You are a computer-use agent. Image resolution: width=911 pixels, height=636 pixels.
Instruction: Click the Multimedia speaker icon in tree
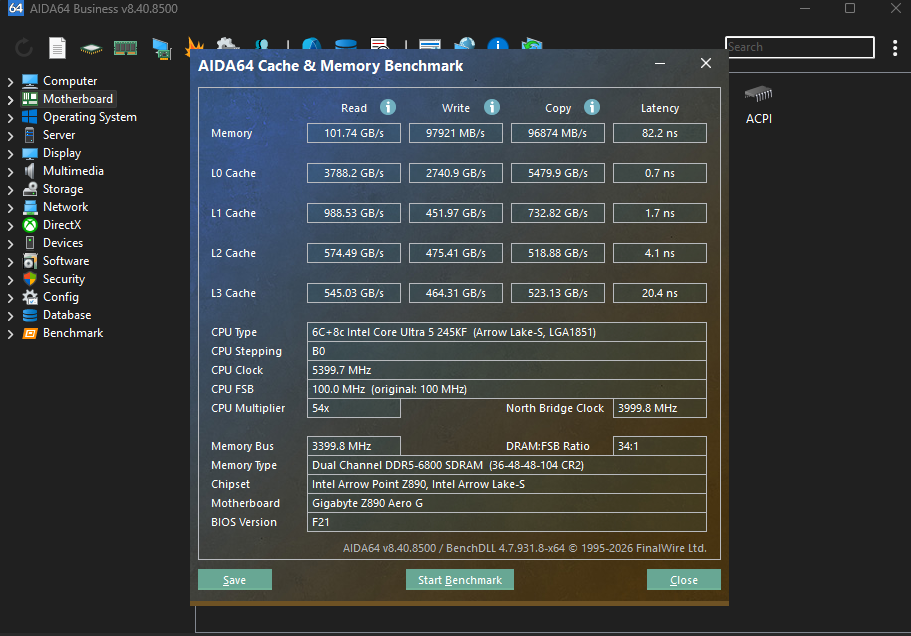(30, 171)
